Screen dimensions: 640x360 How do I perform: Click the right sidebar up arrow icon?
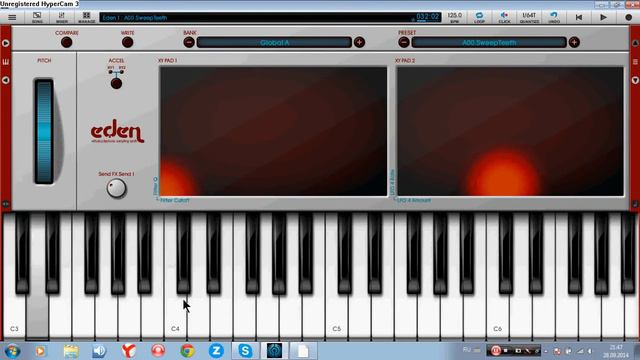pyautogui.click(x=635, y=43)
